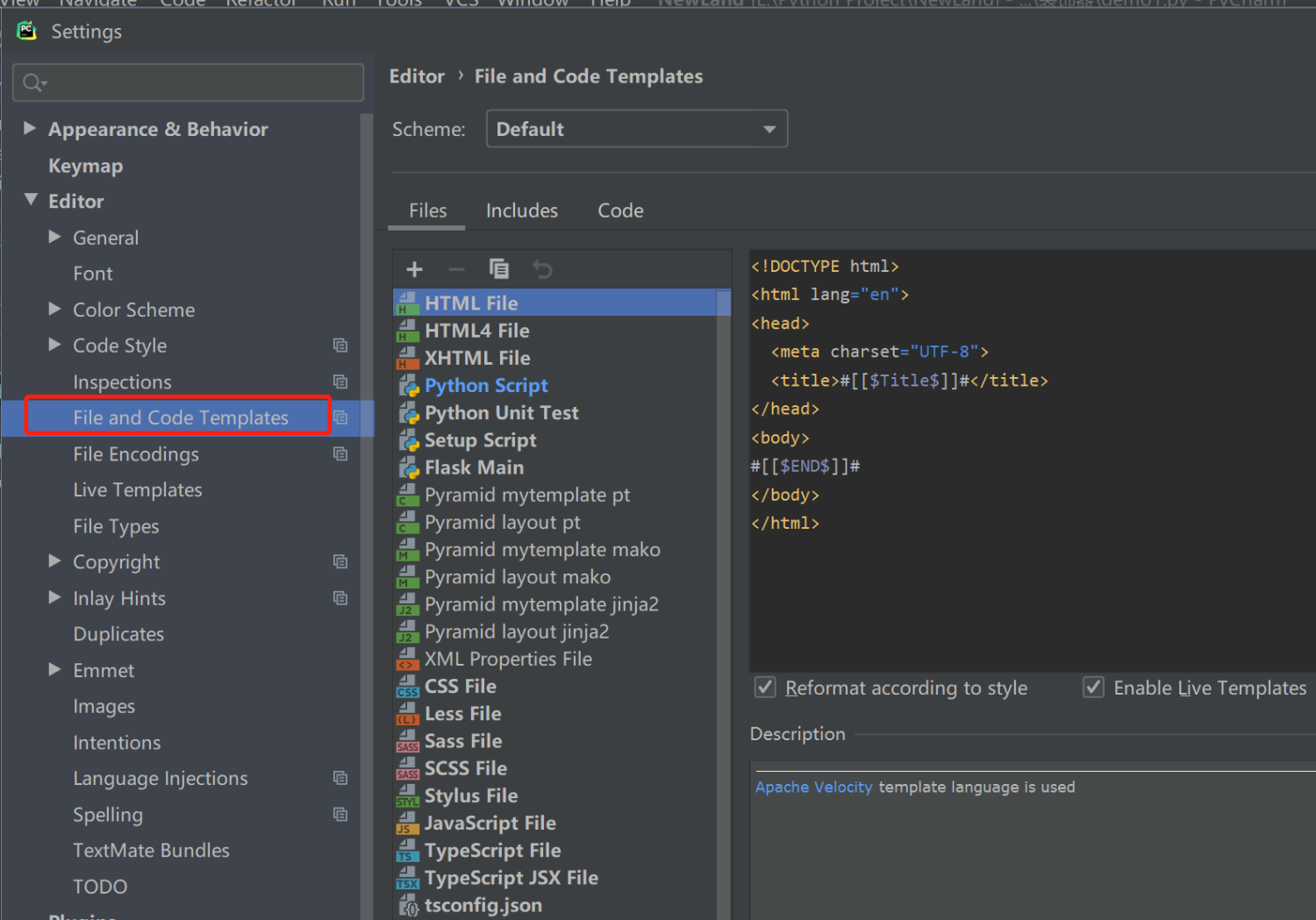Image resolution: width=1316 pixels, height=920 pixels.
Task: Click the Editor breadcrumb link
Action: pos(417,76)
